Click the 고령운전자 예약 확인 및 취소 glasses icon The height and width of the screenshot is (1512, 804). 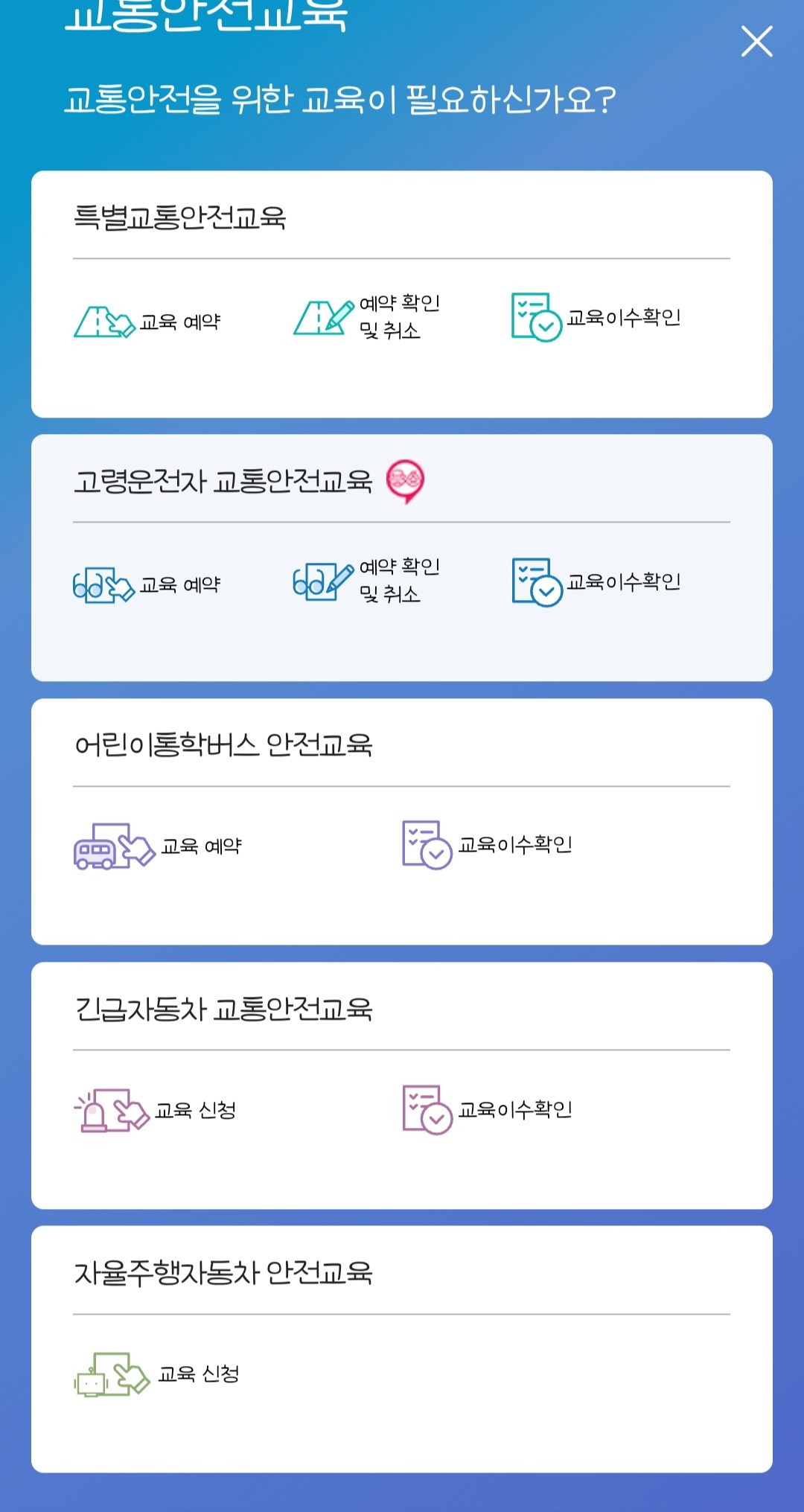pyautogui.click(x=323, y=581)
